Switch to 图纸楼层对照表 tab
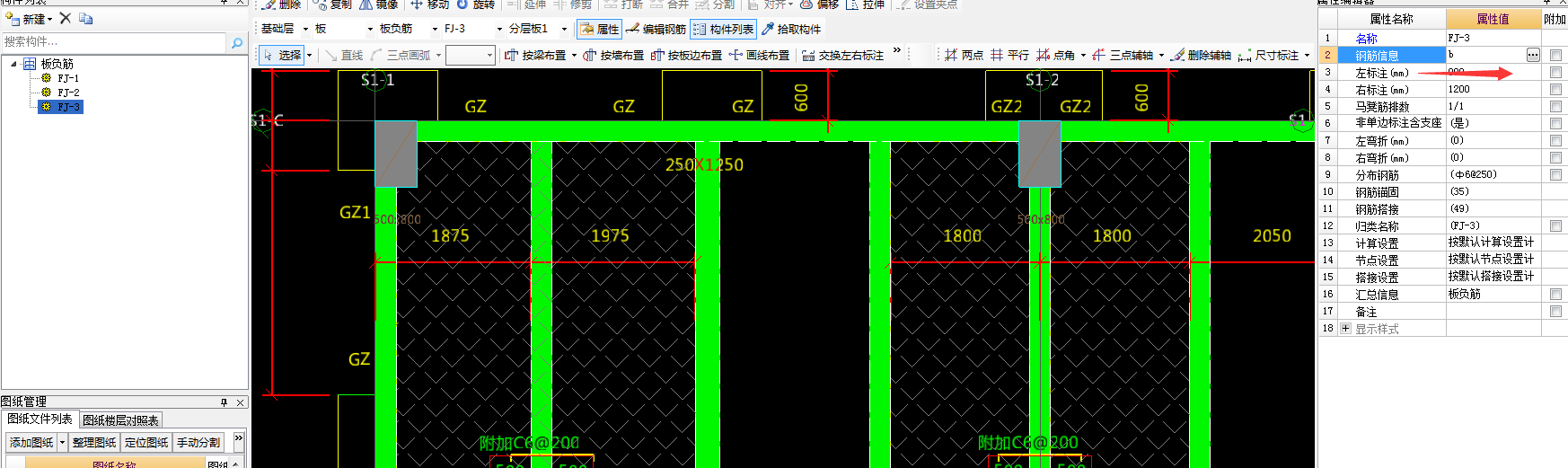The width and height of the screenshot is (1568, 468). (120, 419)
